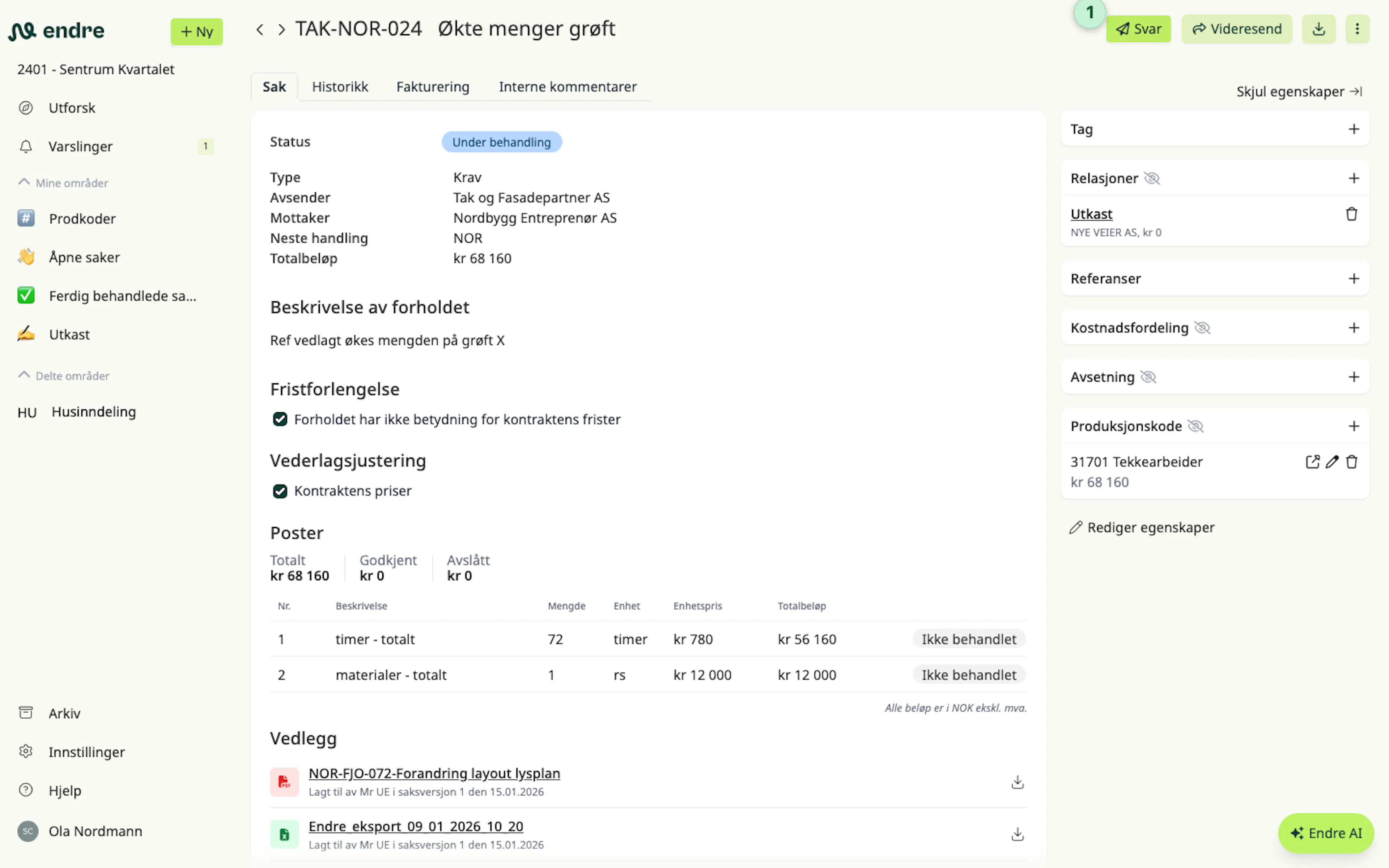Open Arkiv in sidebar

64,713
